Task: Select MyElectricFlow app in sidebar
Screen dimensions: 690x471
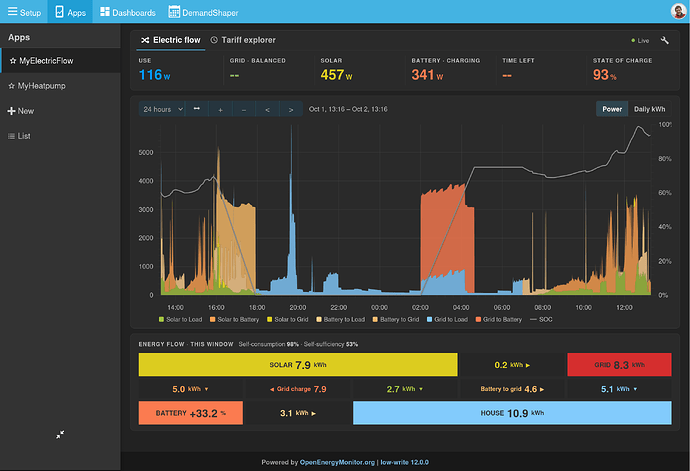Action: [x=60, y=61]
